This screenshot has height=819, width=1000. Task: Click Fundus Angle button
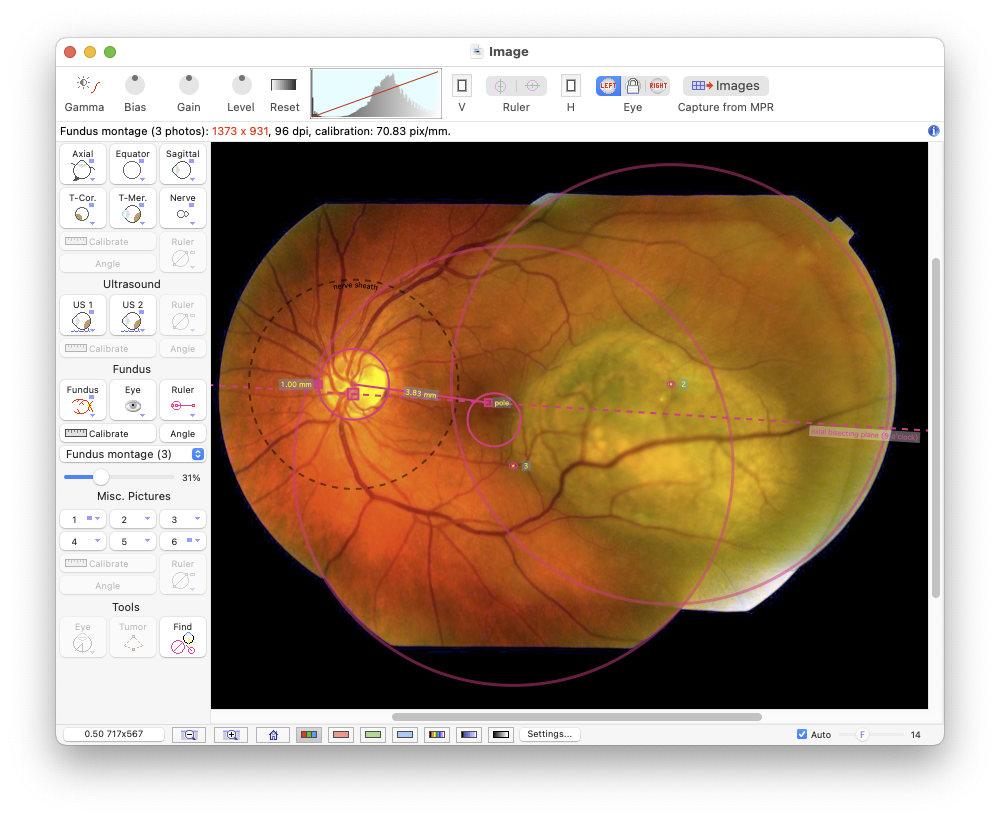[x=182, y=434]
